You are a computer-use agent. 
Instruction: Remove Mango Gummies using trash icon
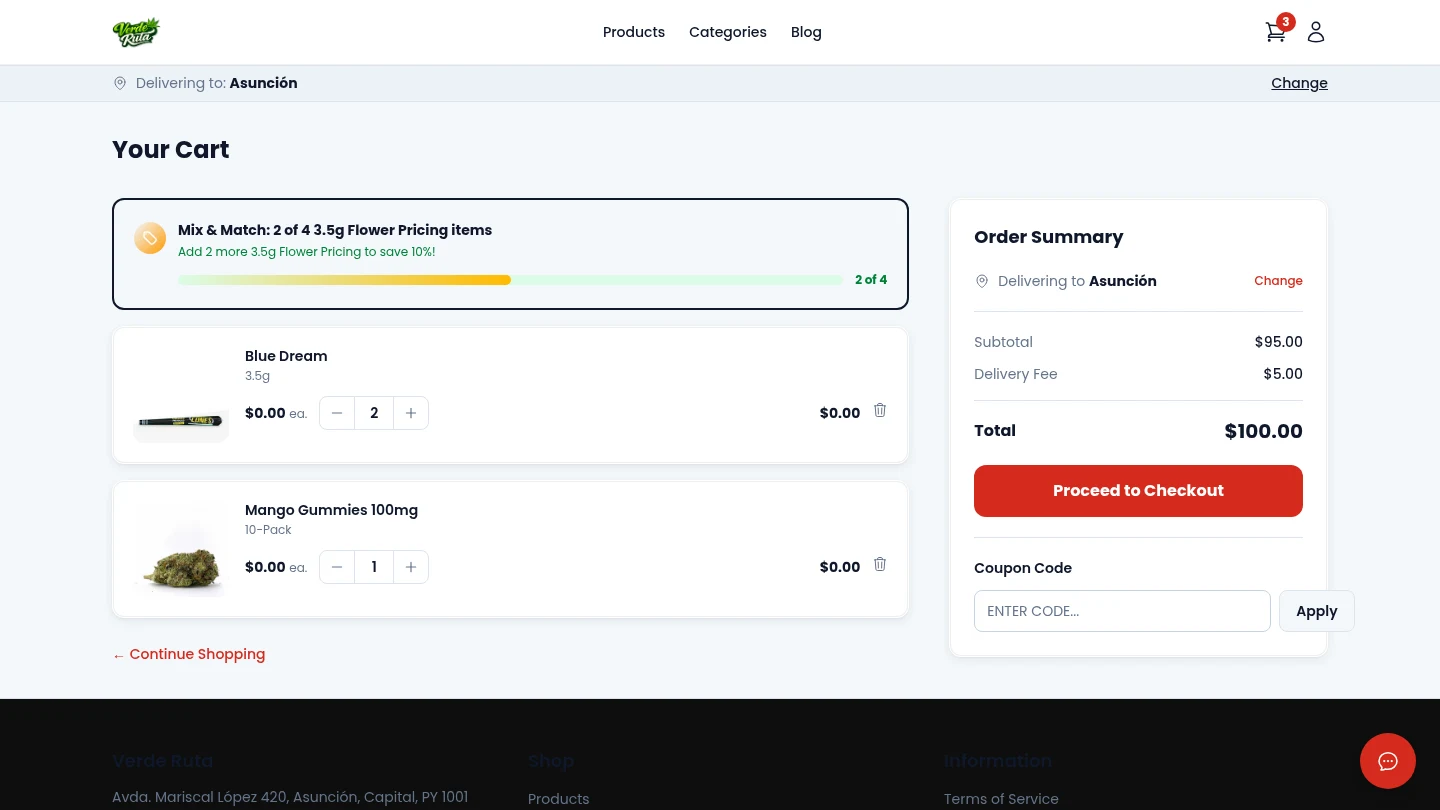click(880, 565)
